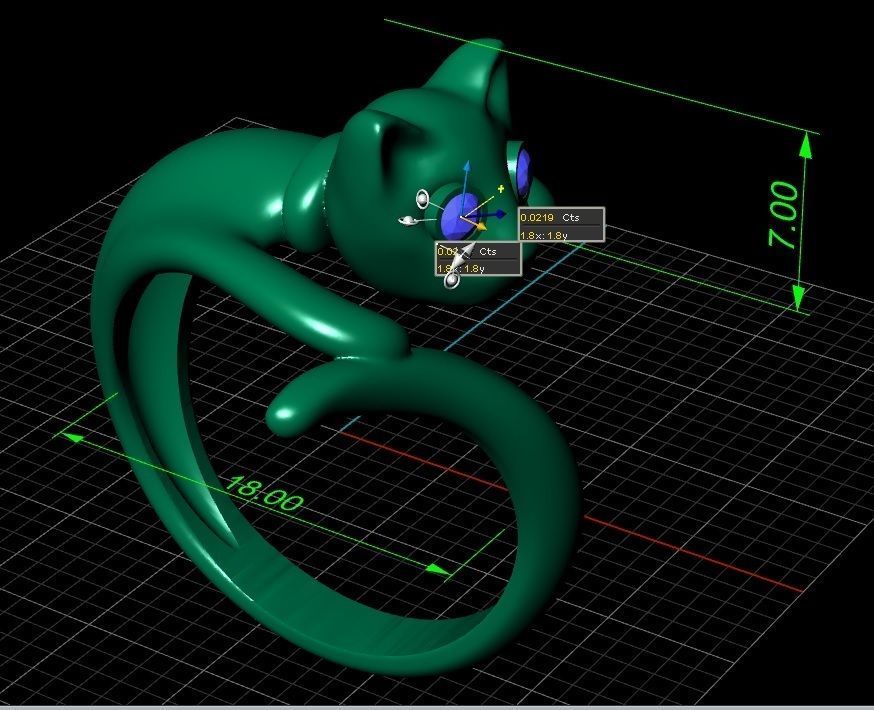Click the flat white ringed-sphere handle left of the gem
Viewport: 874px width, 710px height.
coord(408,221)
